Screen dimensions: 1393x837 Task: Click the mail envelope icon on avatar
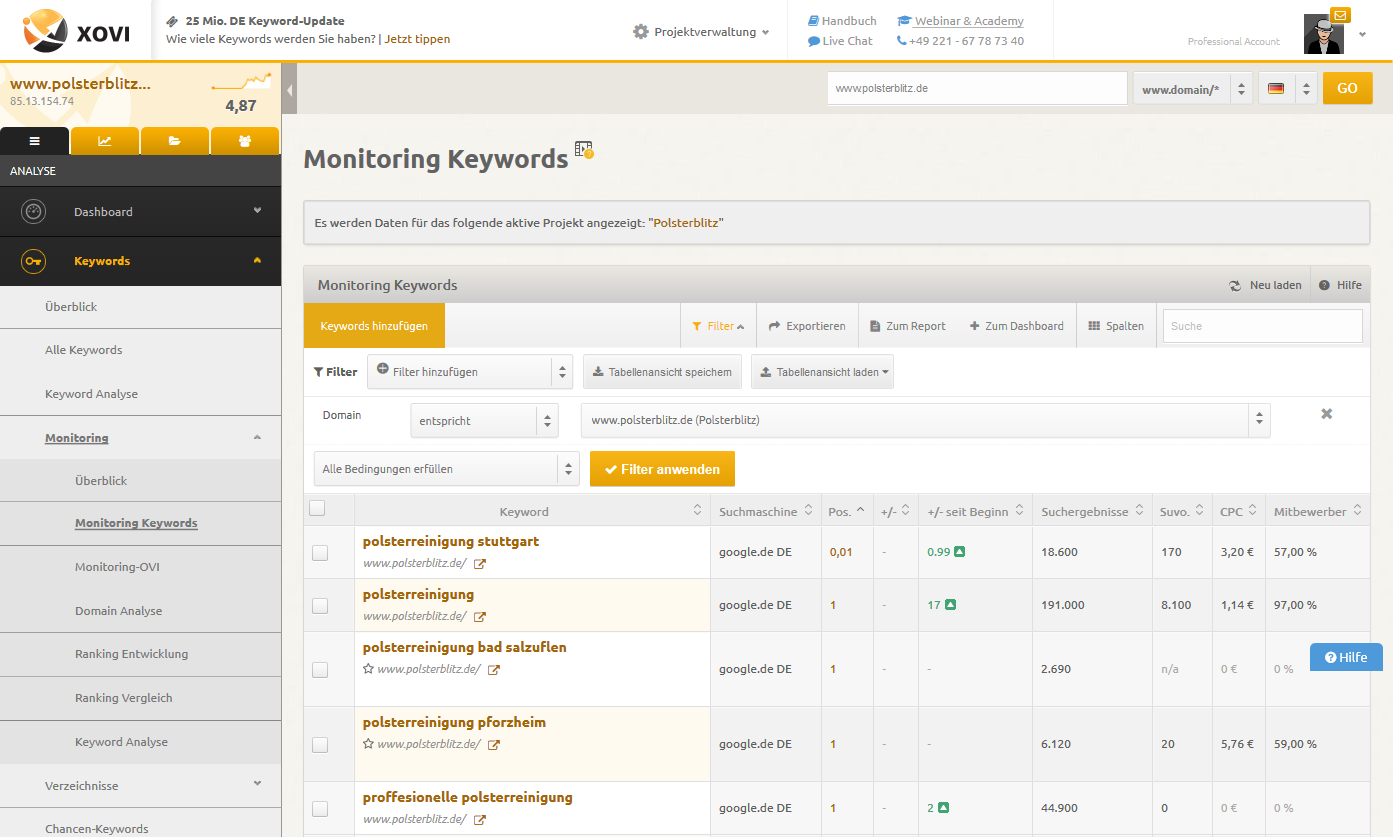[x=1341, y=15]
